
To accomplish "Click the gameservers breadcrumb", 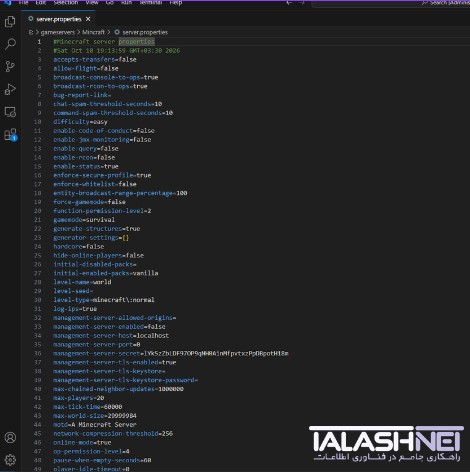I will (x=58, y=32).
